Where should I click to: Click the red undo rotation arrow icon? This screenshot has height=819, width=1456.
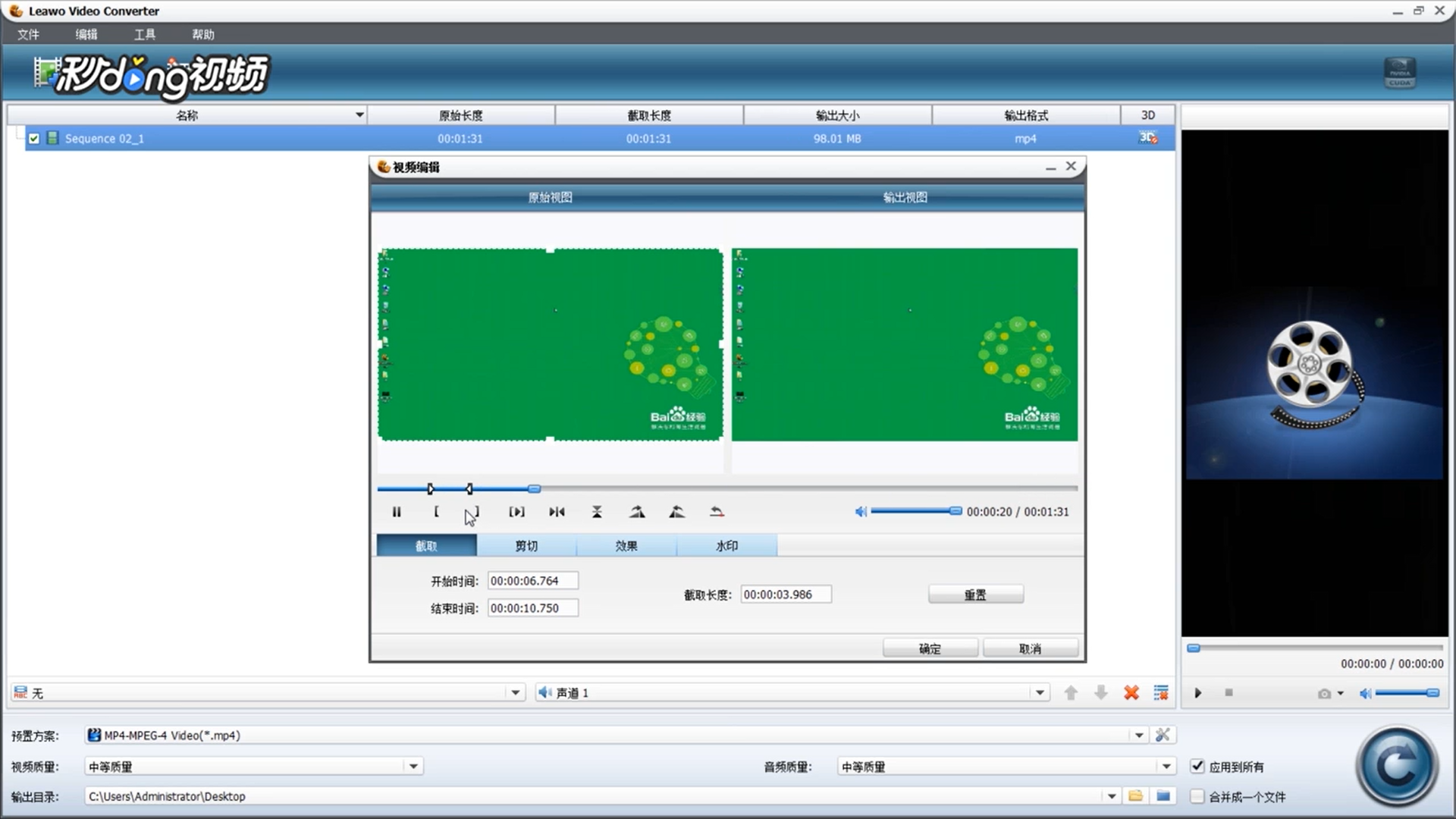point(717,512)
